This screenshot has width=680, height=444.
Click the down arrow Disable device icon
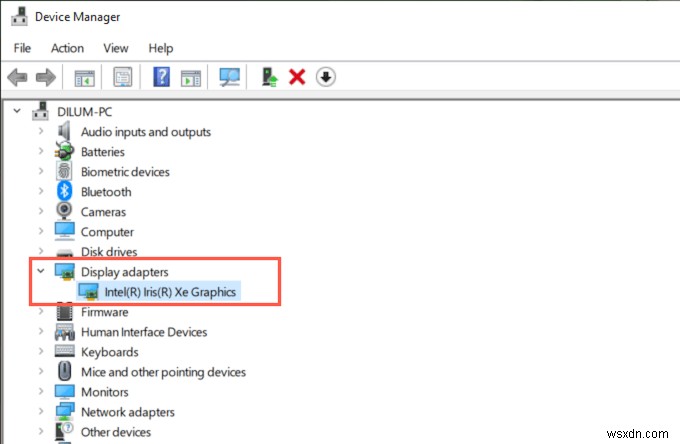click(326, 77)
